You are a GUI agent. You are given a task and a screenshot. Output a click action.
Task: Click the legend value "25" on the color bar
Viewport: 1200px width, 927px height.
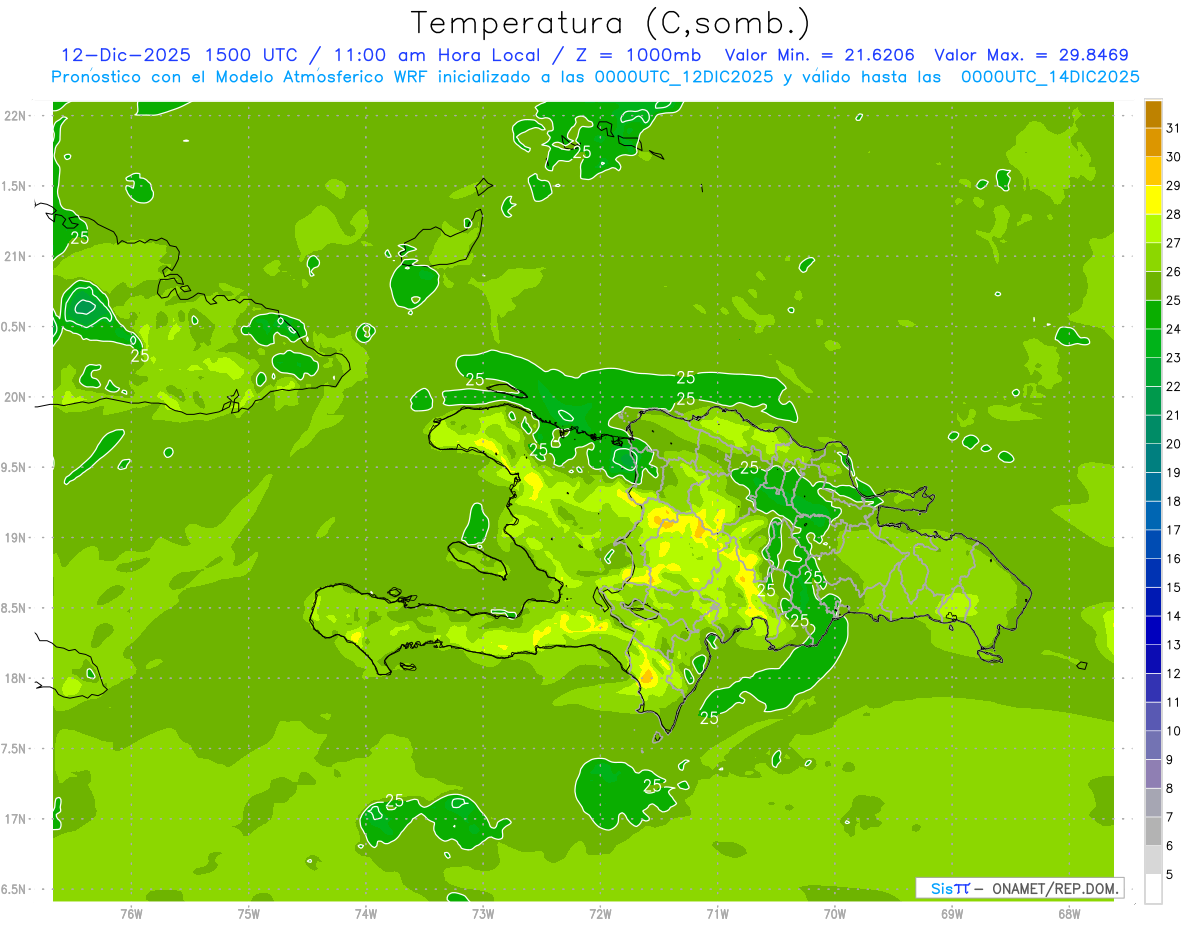[x=1174, y=300]
